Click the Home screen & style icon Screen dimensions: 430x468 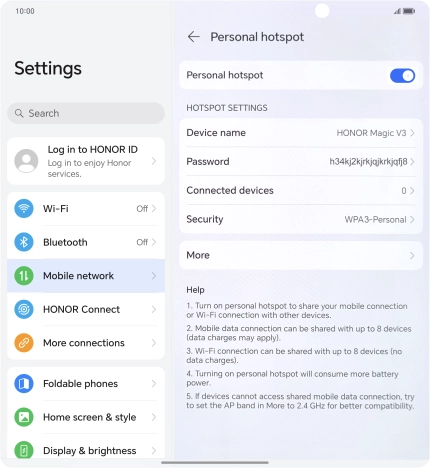pos(24,417)
